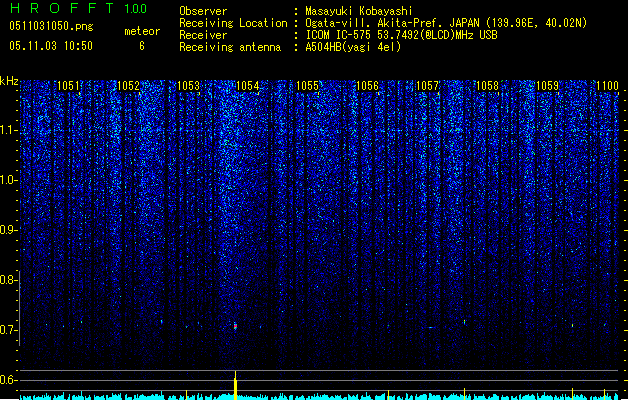Click the 1058 time marker

click(487, 86)
